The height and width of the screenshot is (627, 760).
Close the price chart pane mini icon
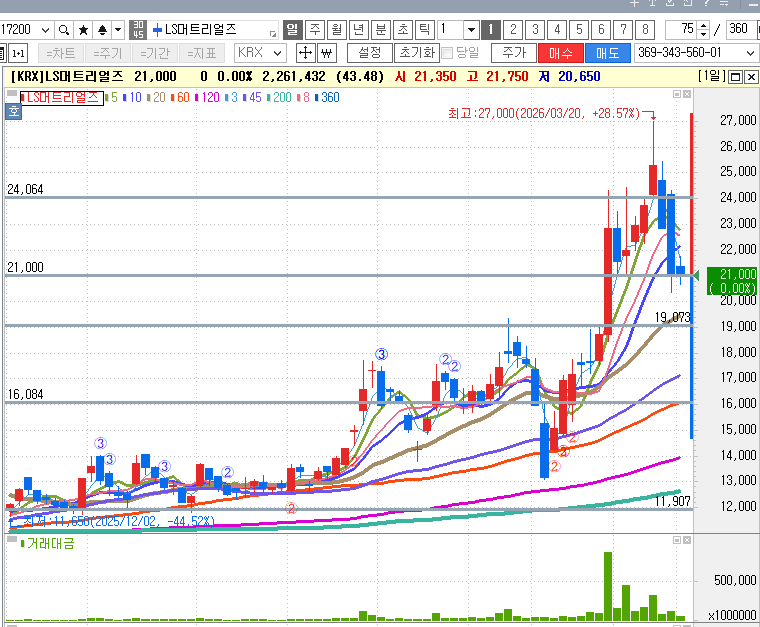(687, 94)
